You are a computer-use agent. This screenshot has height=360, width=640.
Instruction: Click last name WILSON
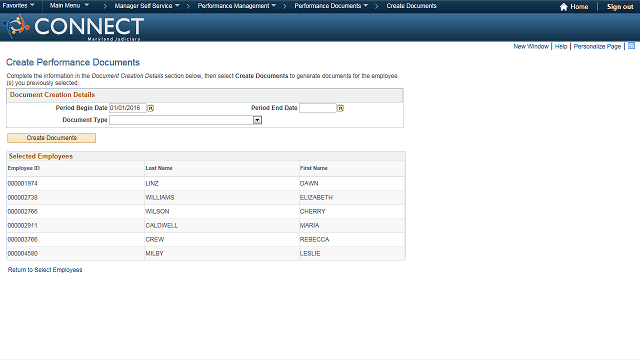157,211
